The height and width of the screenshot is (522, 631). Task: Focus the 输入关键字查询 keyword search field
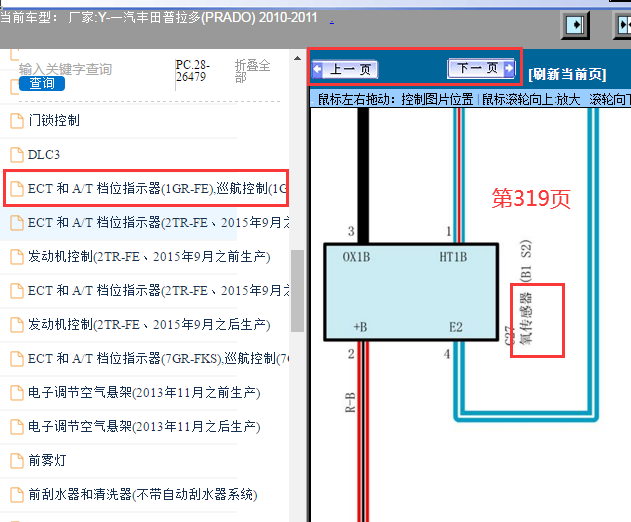pos(66,69)
